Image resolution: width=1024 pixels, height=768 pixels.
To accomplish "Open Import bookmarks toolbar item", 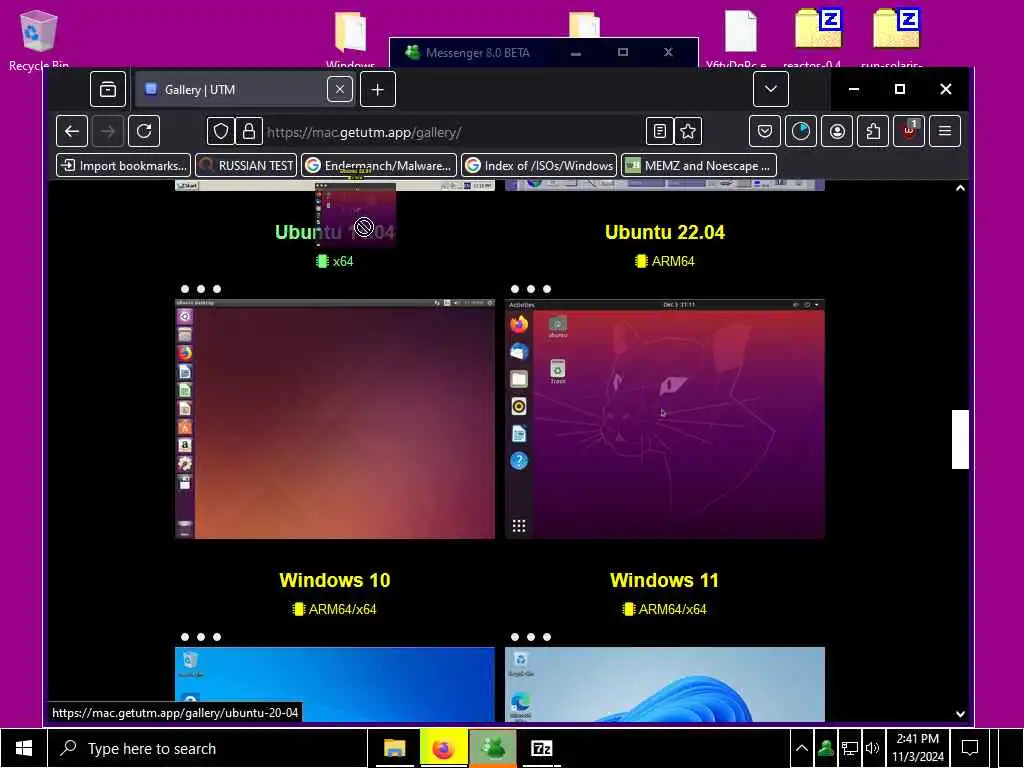I will 123,165.
